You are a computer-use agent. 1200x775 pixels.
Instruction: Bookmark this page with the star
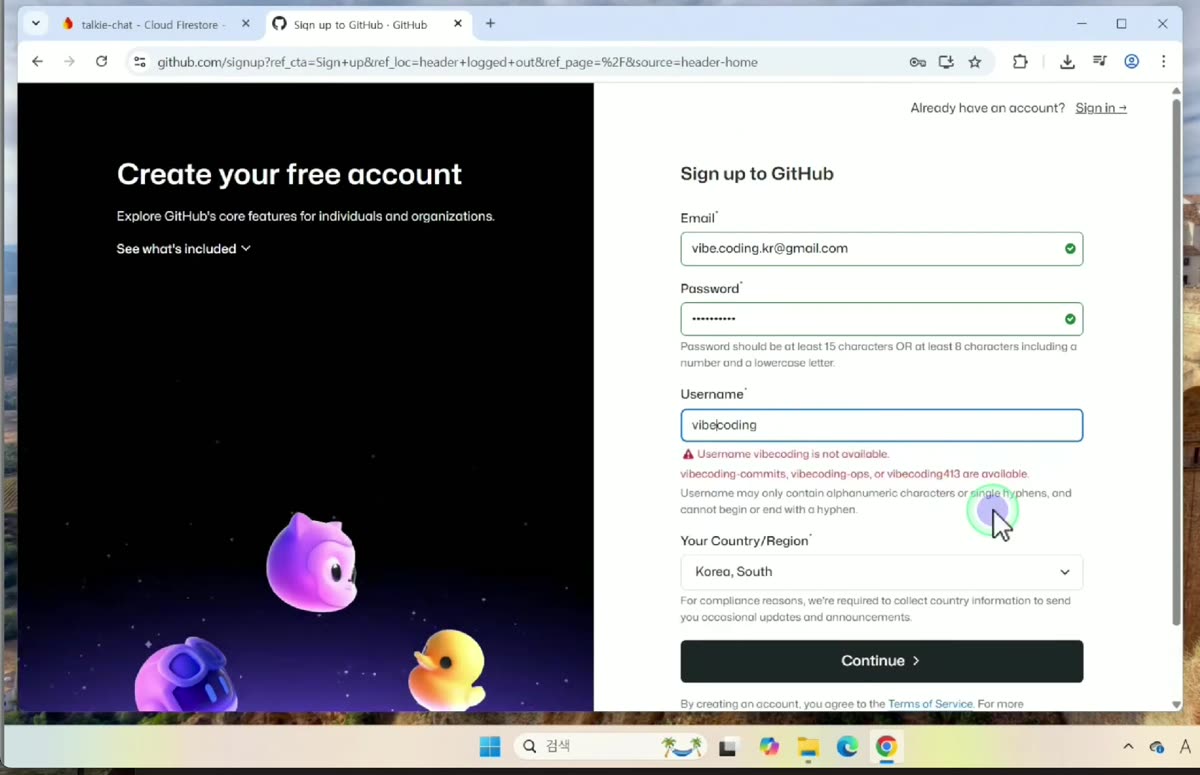(x=975, y=62)
